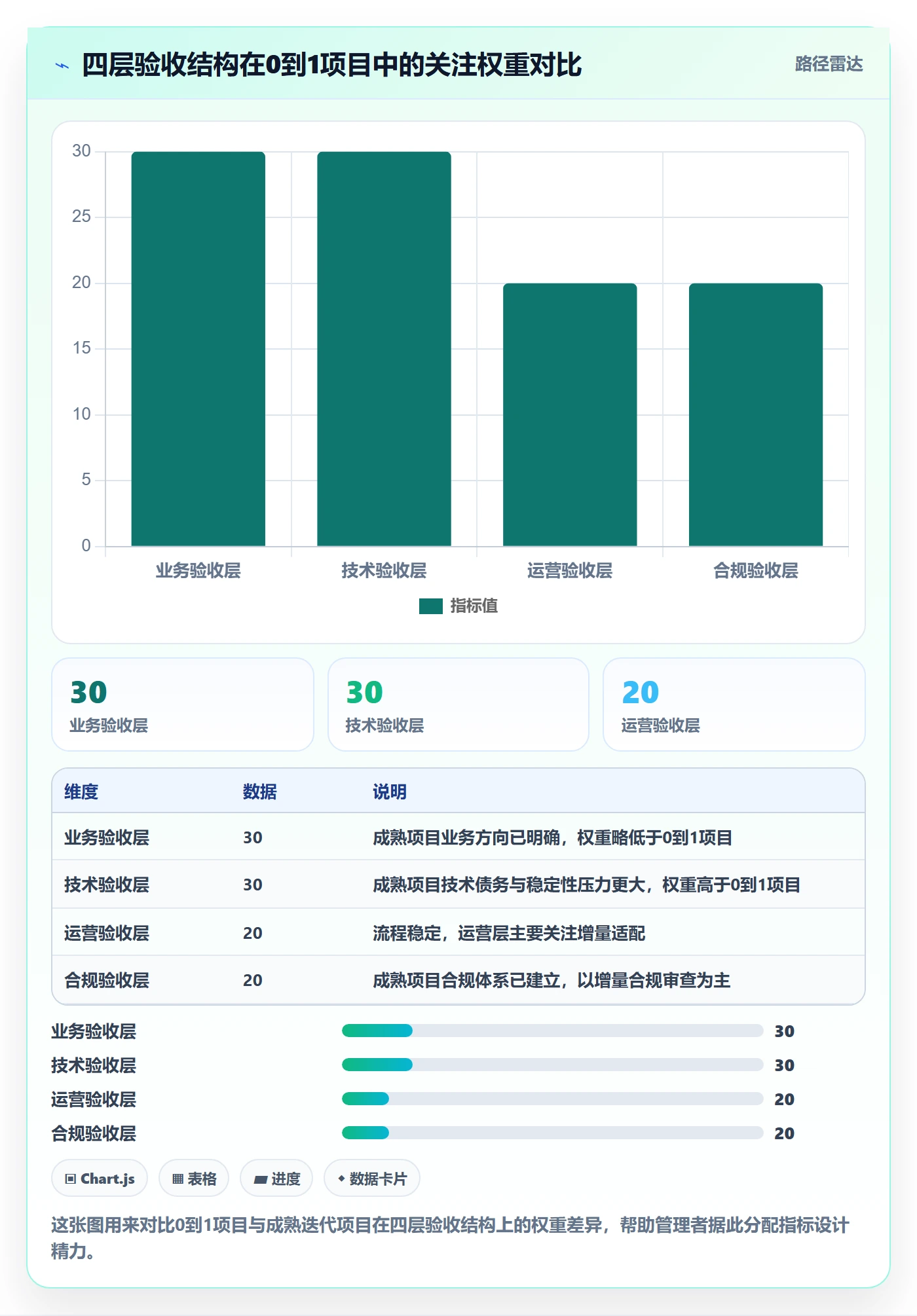
Task: Click the 说明 column header
Action: pos(390,792)
